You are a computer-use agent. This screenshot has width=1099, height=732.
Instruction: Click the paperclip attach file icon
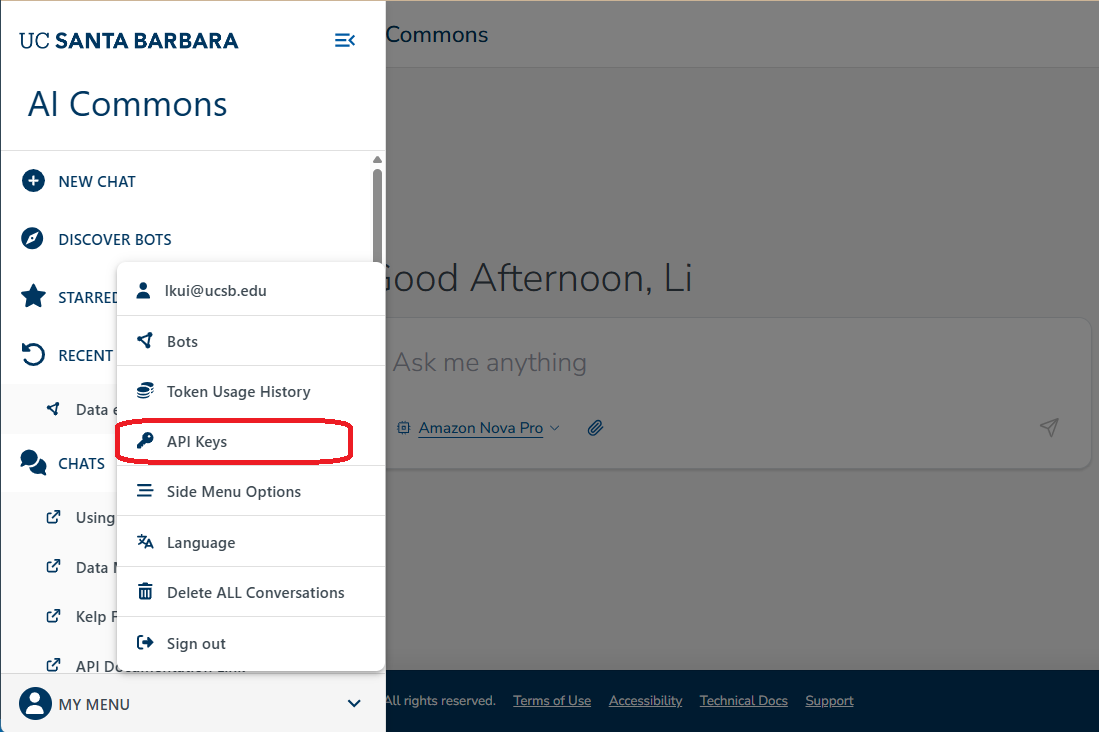[595, 428]
